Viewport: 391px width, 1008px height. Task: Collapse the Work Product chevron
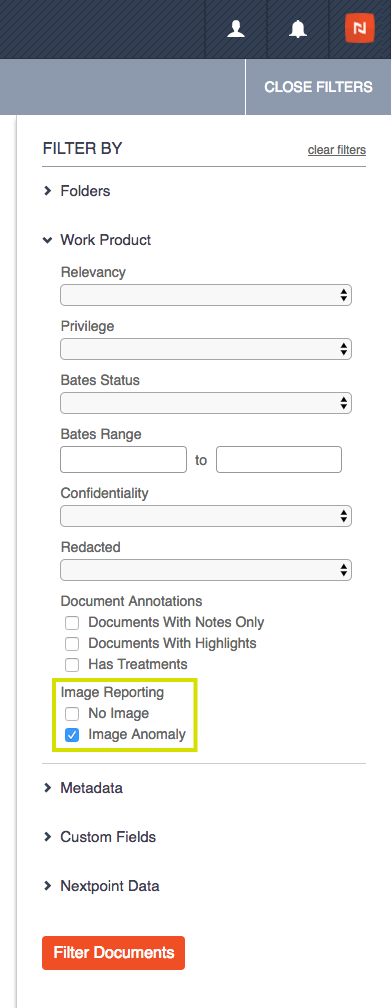(x=47, y=240)
